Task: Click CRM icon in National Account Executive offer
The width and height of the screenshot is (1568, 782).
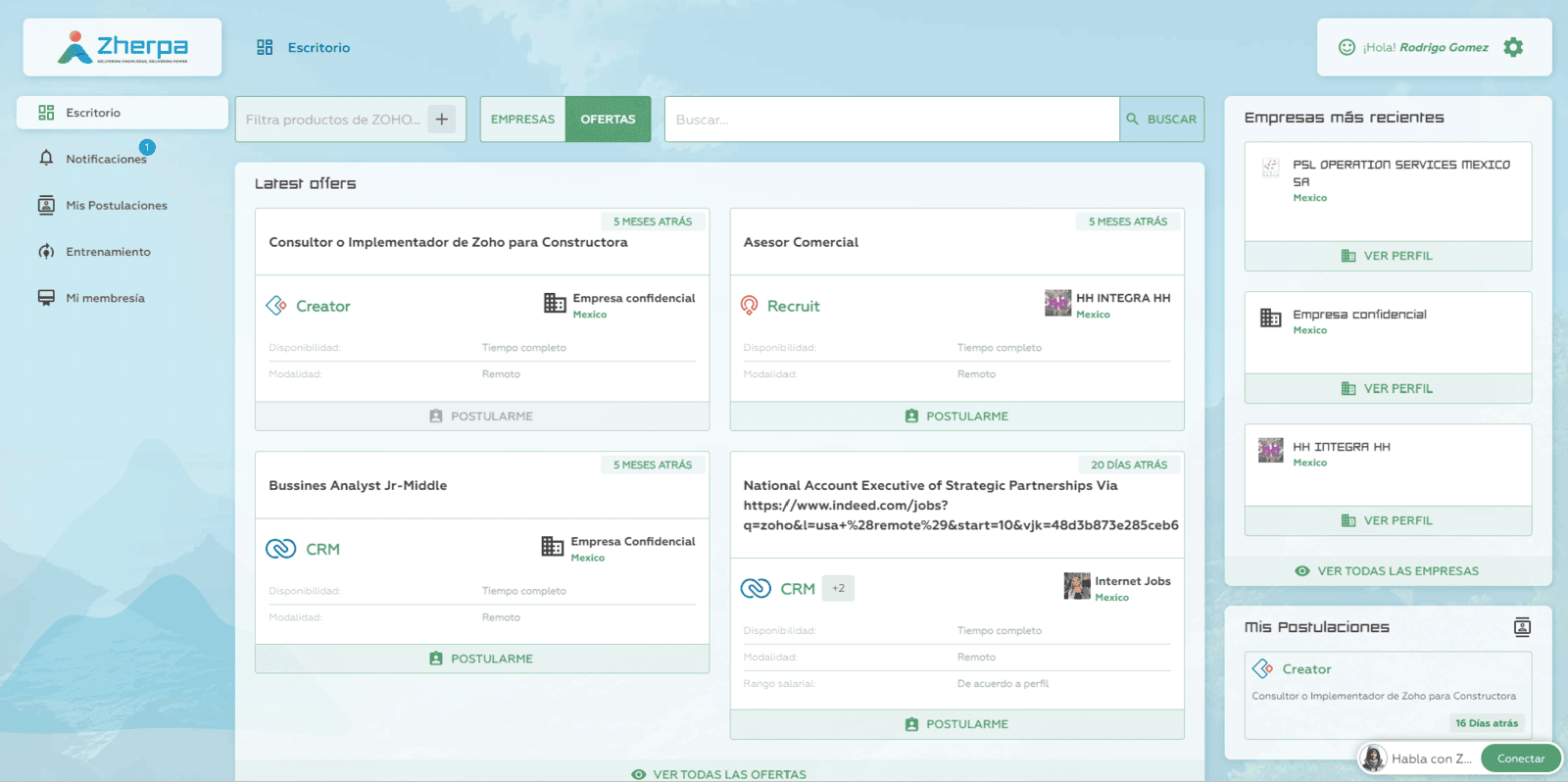Action: pos(756,588)
